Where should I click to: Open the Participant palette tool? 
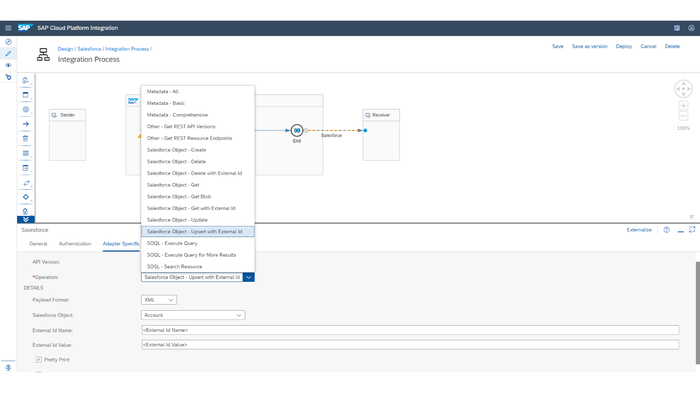[x=26, y=80]
